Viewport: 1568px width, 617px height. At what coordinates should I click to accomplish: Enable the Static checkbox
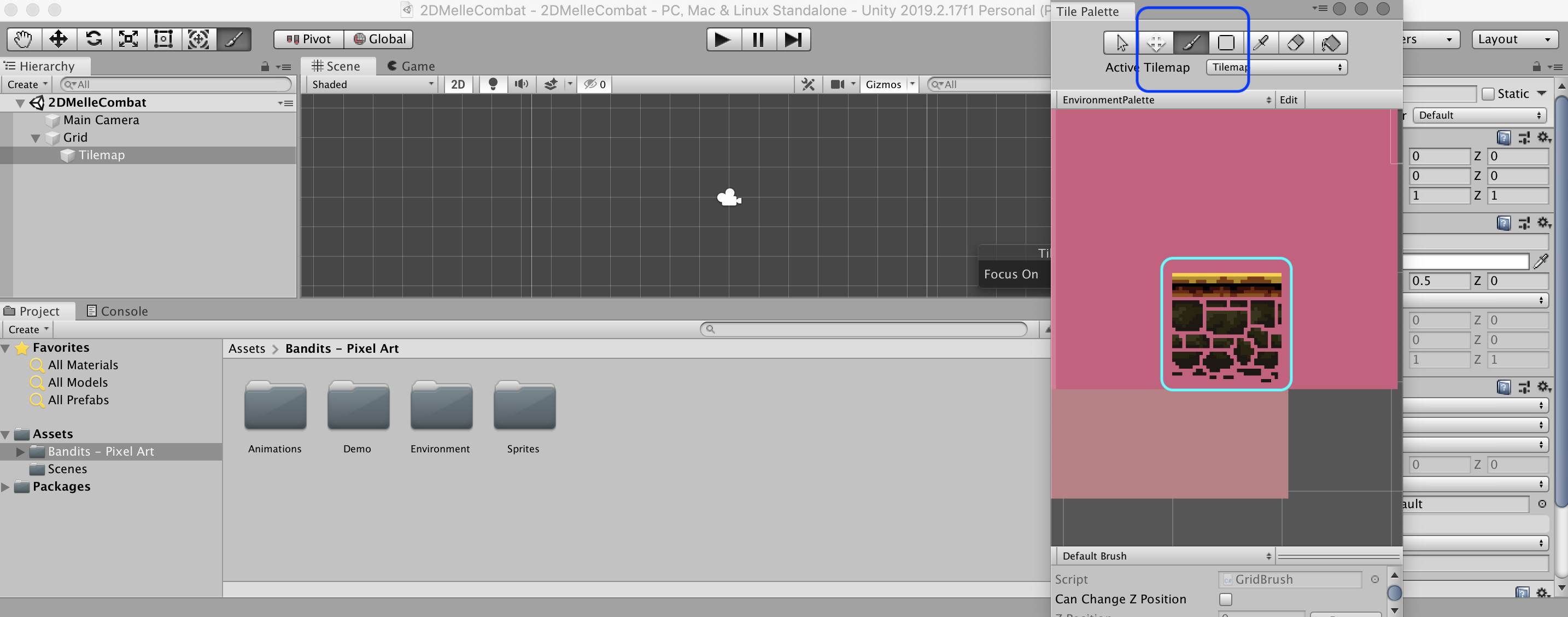tap(1488, 94)
